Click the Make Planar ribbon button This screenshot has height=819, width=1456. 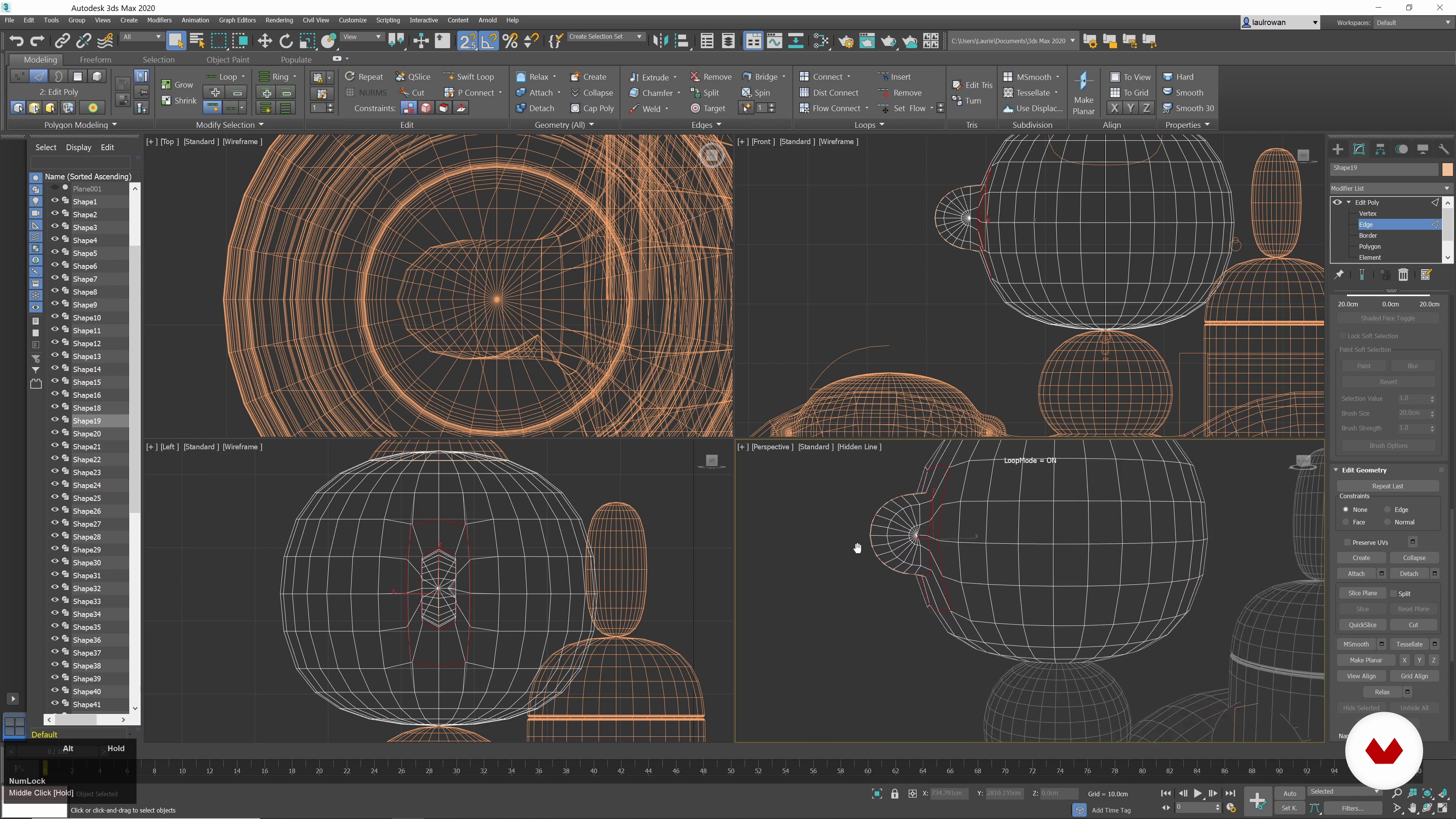pyautogui.click(x=1084, y=93)
